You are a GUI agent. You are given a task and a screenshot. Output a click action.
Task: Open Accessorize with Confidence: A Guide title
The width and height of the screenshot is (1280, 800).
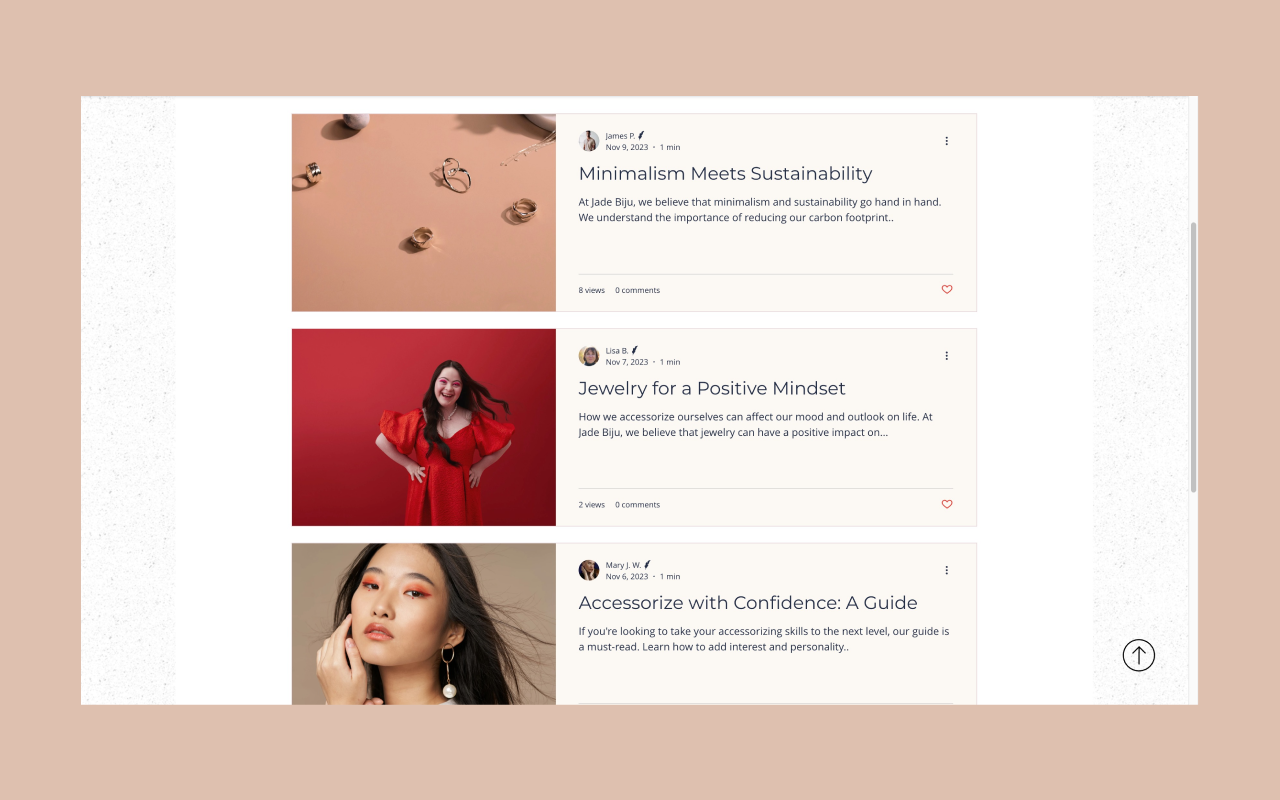click(x=748, y=603)
